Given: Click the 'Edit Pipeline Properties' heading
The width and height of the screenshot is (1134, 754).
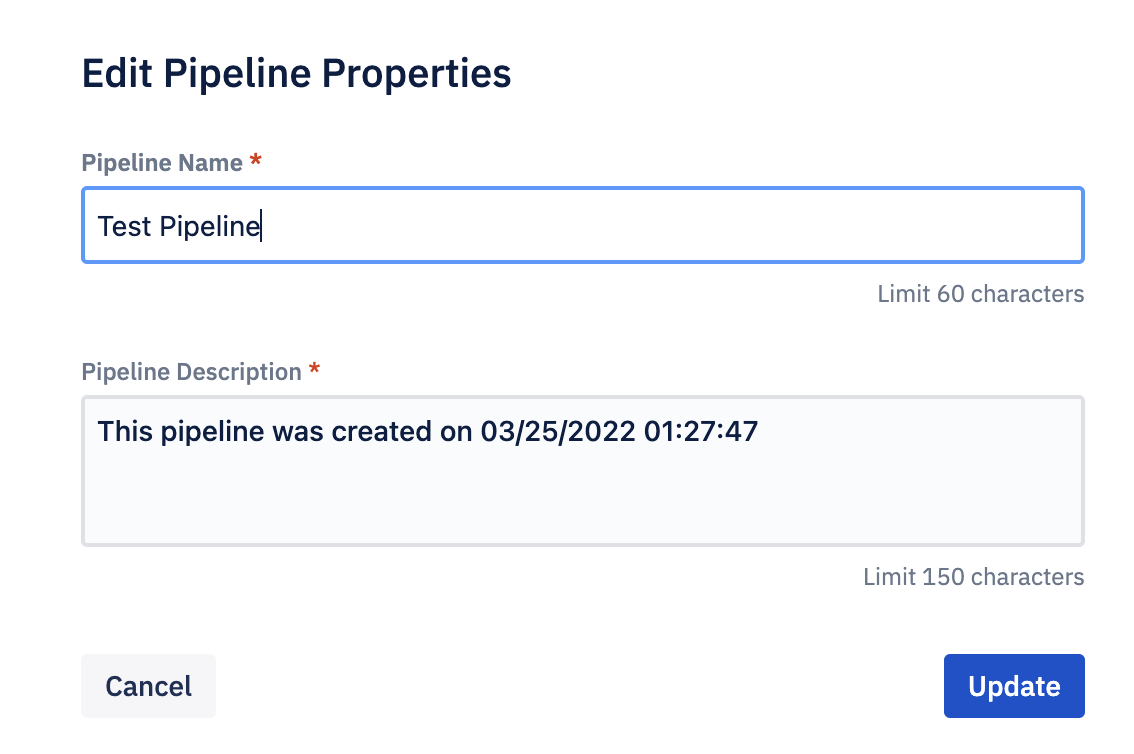Looking at the screenshot, I should coord(297,73).
